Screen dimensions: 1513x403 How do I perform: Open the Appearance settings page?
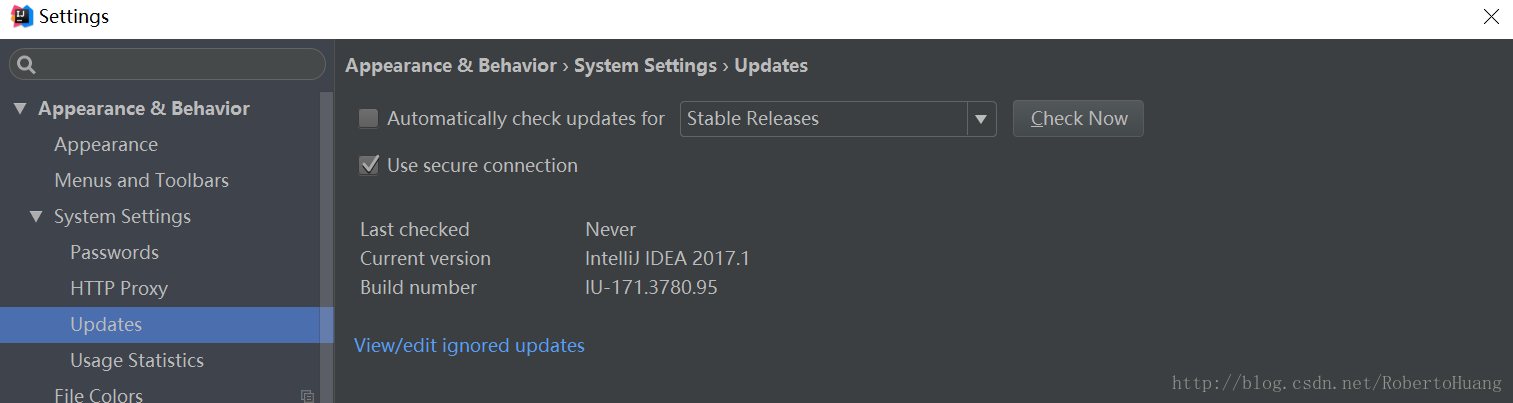tap(106, 145)
